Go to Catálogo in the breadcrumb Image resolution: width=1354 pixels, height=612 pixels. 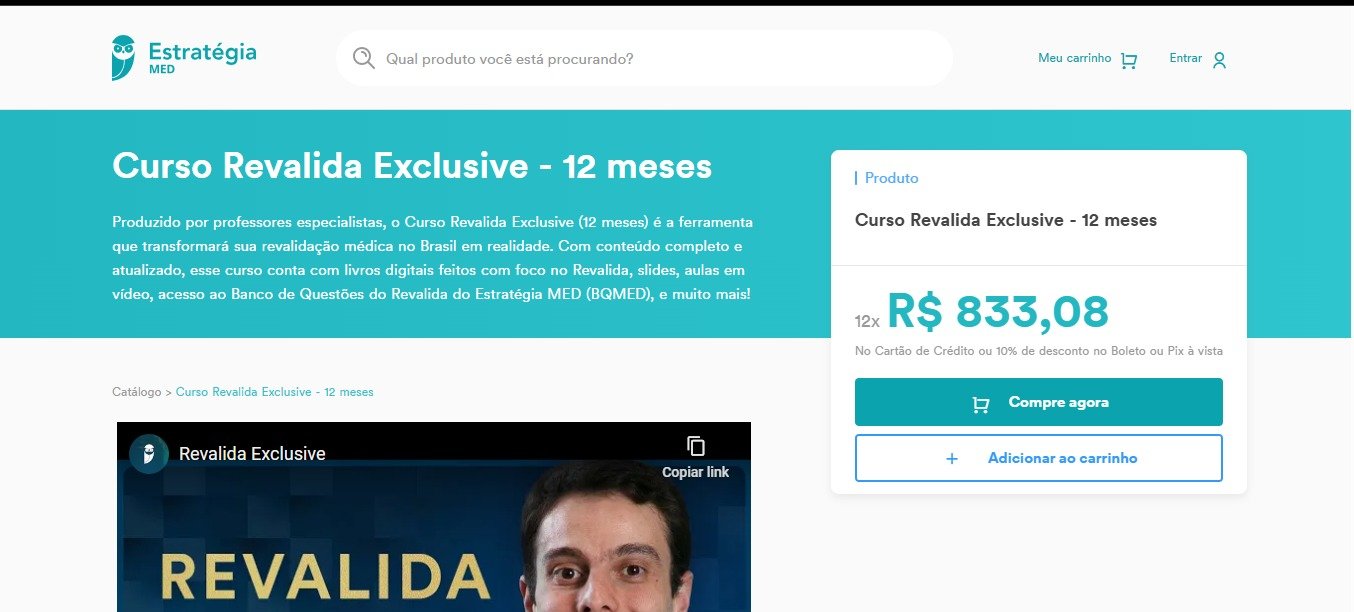coord(136,392)
